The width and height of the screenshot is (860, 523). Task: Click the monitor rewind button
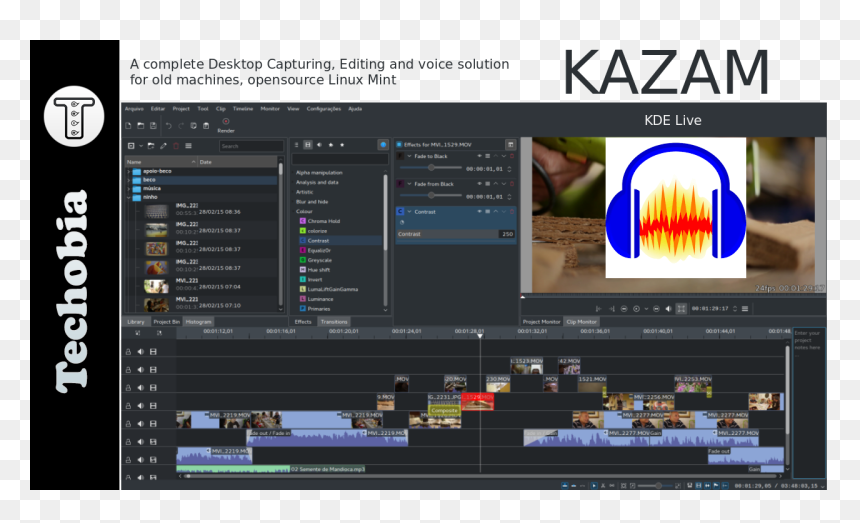624,309
